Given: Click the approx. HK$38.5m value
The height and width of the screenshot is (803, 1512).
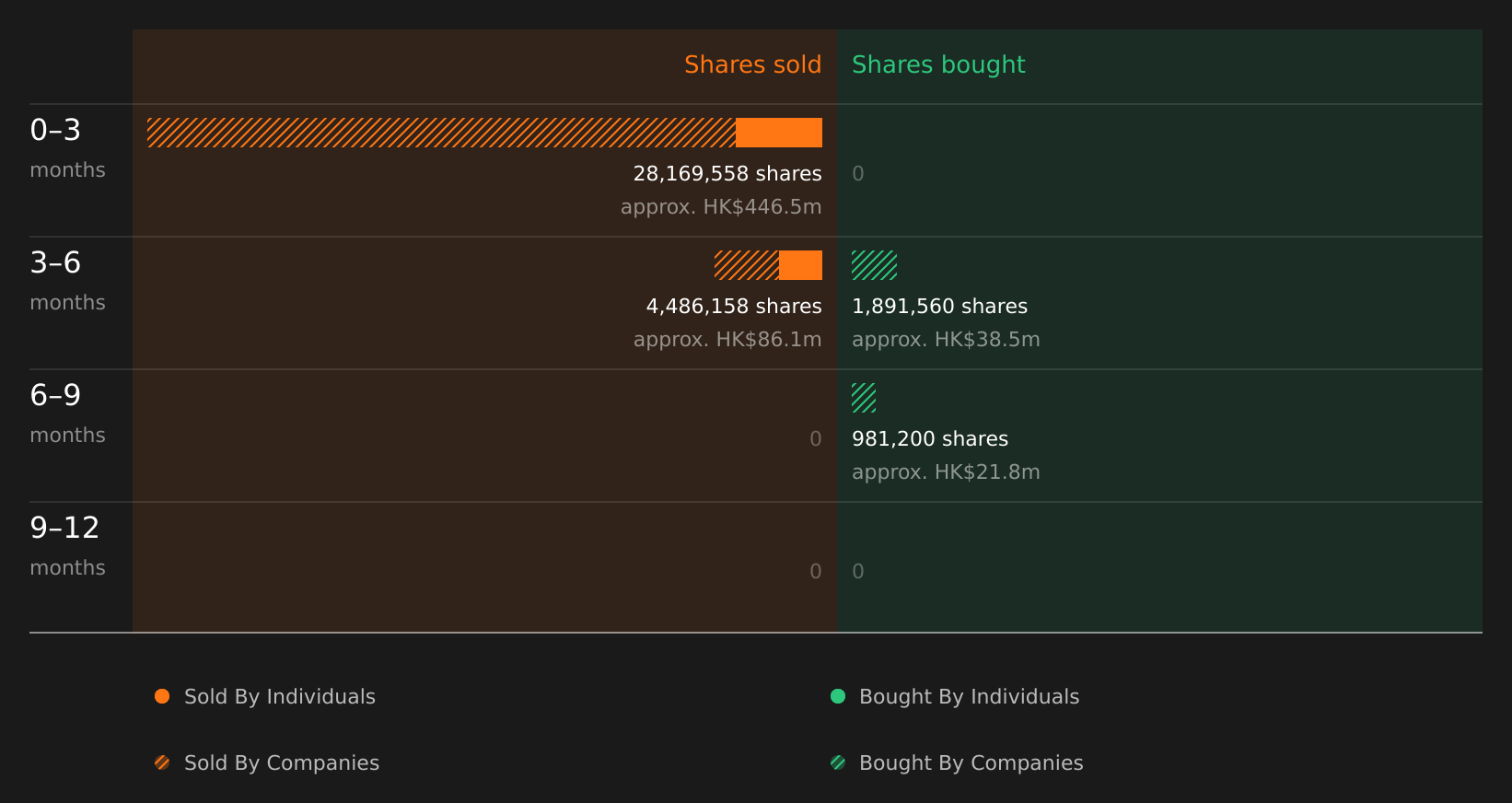Looking at the screenshot, I should coord(946,339).
